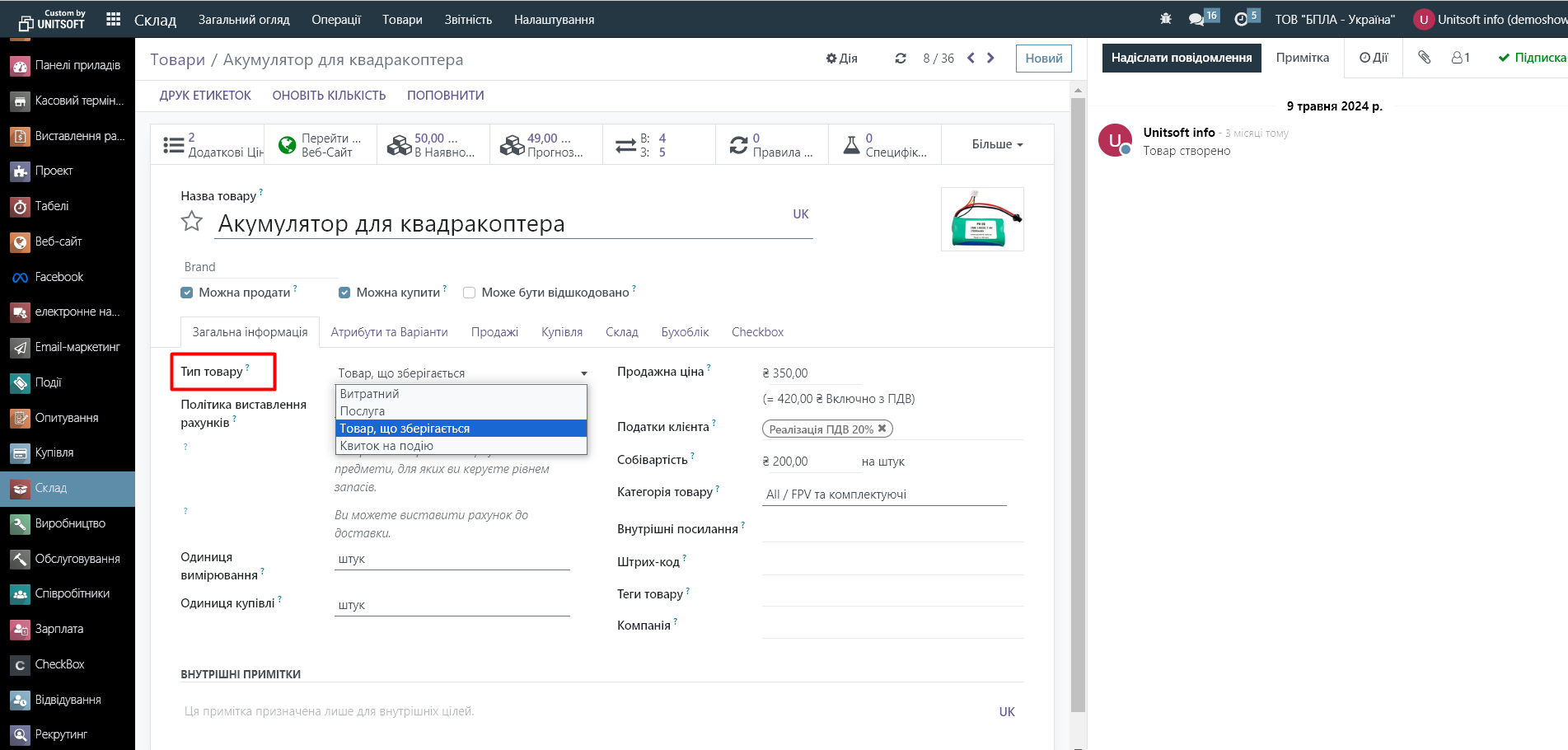Switch to the Атрибути та Варіанти tab
Image resolution: width=1568 pixels, height=750 pixels.
[389, 332]
